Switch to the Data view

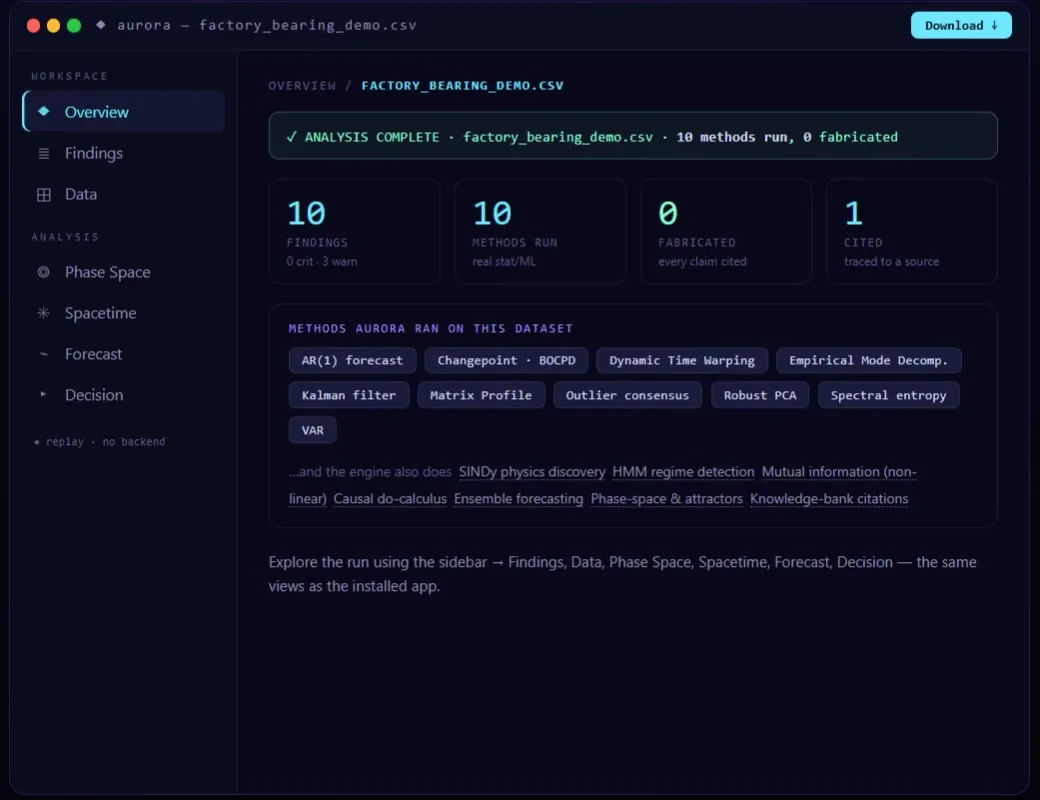click(124, 194)
